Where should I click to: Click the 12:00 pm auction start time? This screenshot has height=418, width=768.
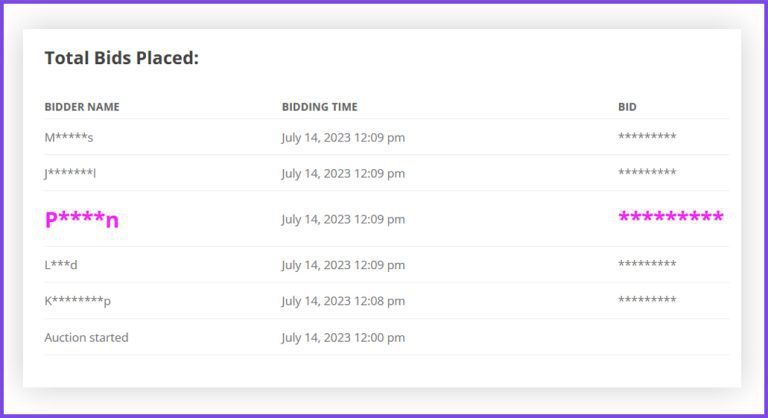[343, 337]
